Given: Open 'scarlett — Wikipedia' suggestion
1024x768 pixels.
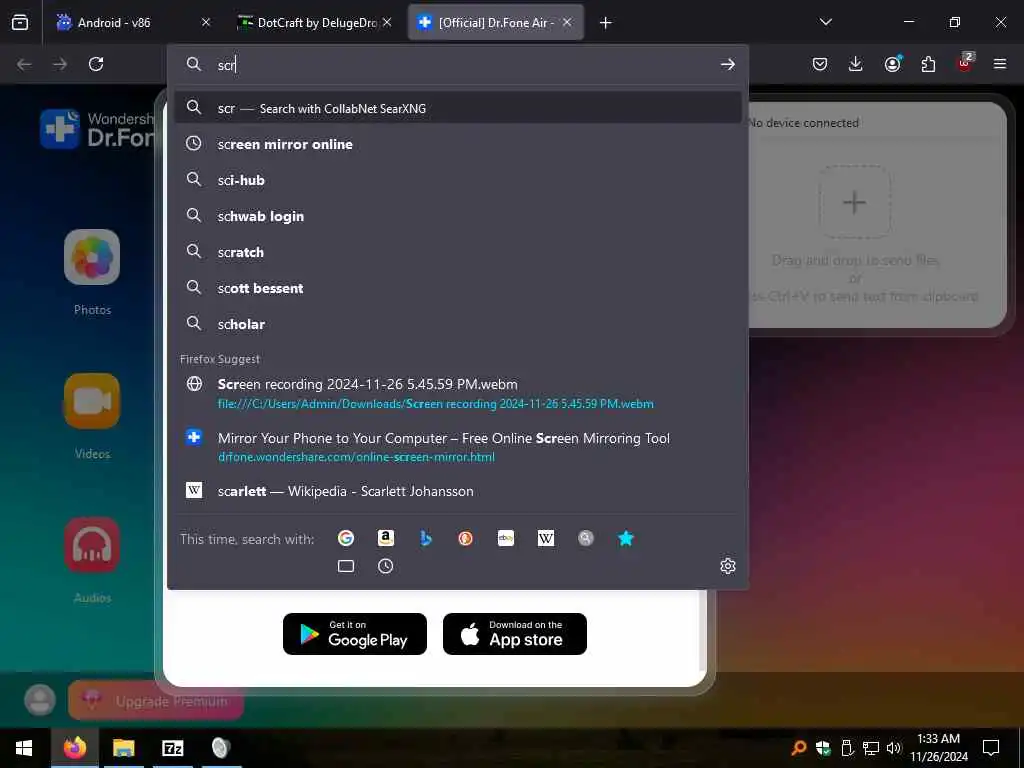Looking at the screenshot, I should tap(458, 491).
